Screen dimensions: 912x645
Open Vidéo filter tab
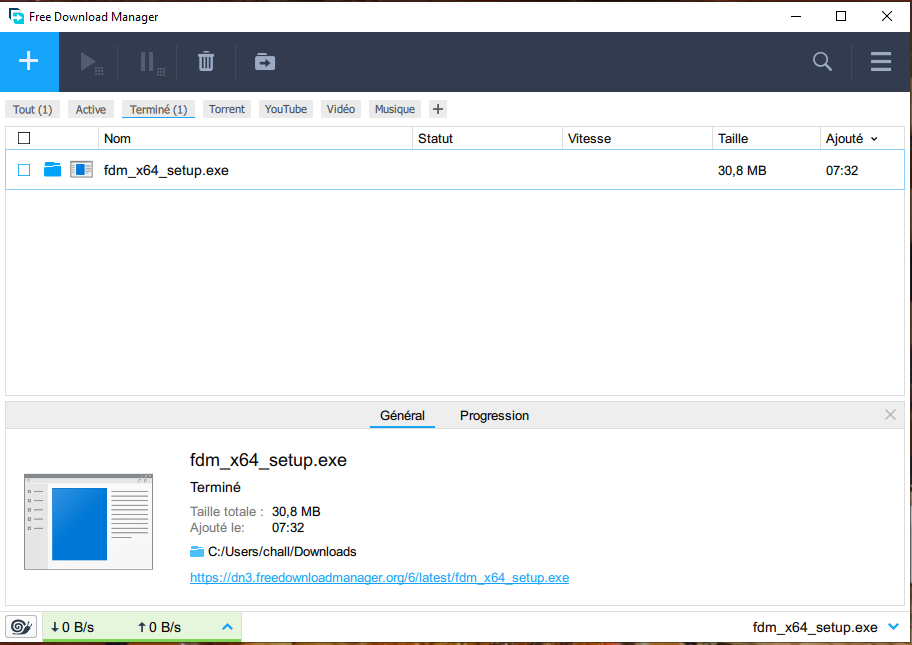[341, 109]
